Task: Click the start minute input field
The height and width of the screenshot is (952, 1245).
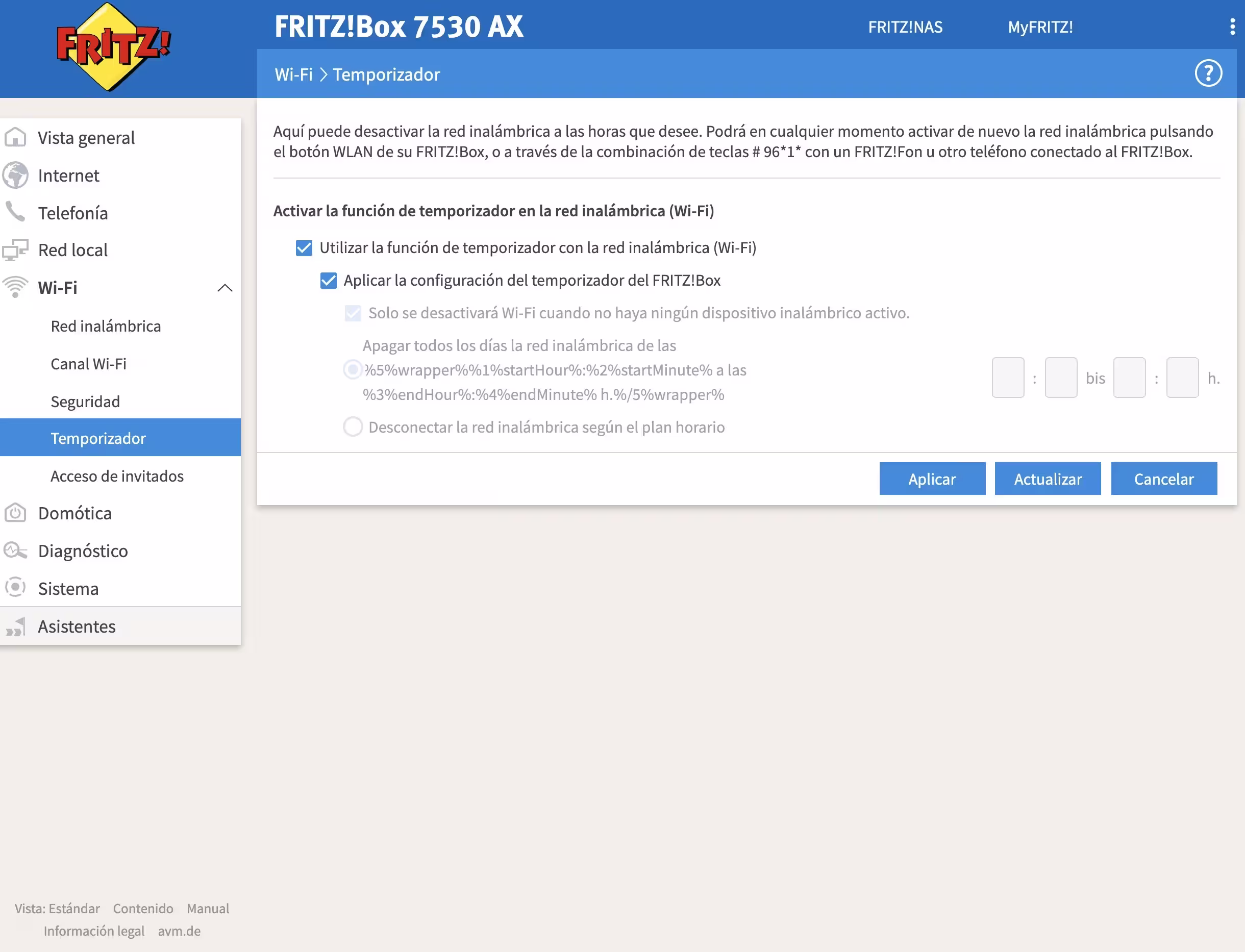Action: (1061, 378)
